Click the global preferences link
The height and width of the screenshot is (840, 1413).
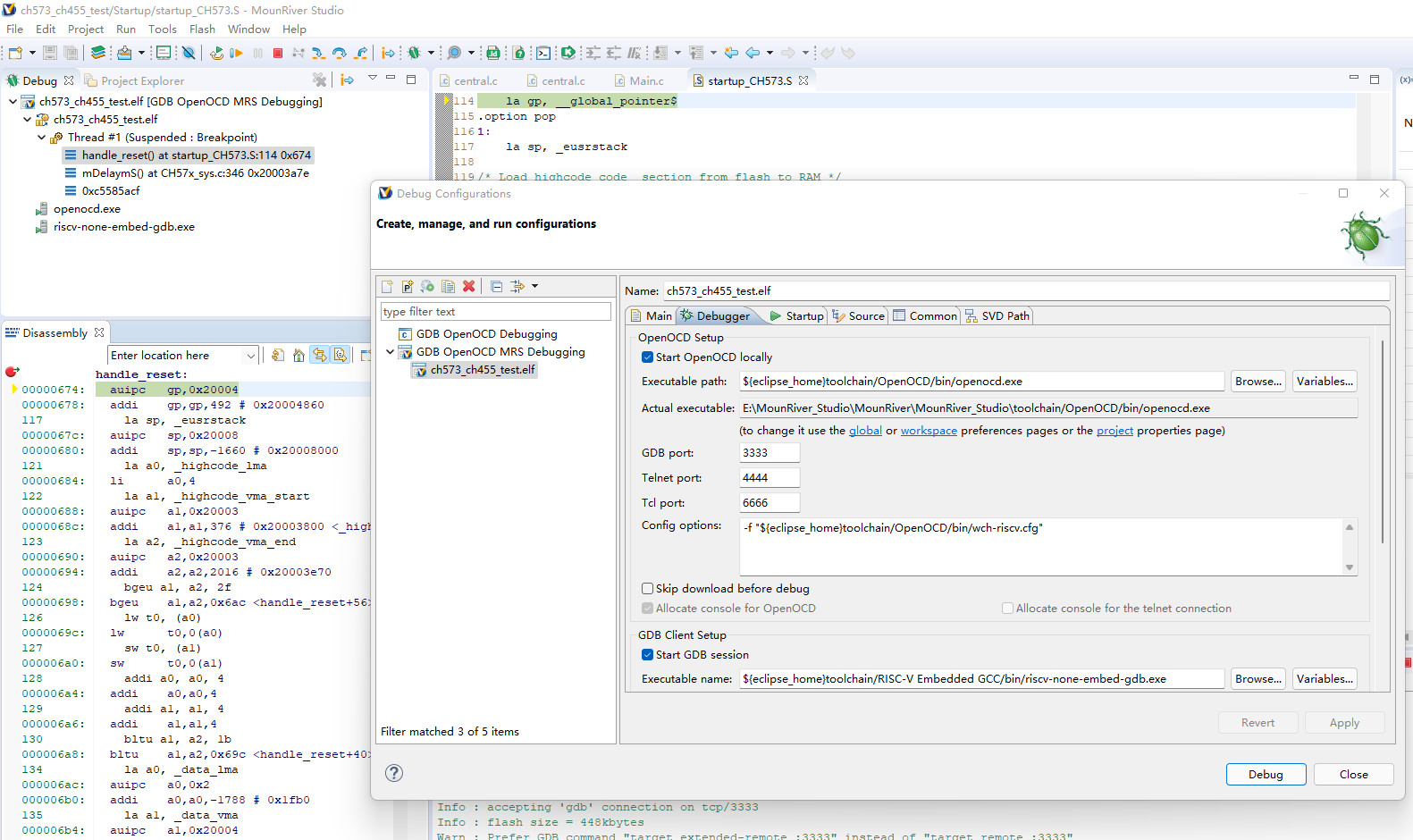[x=865, y=431]
